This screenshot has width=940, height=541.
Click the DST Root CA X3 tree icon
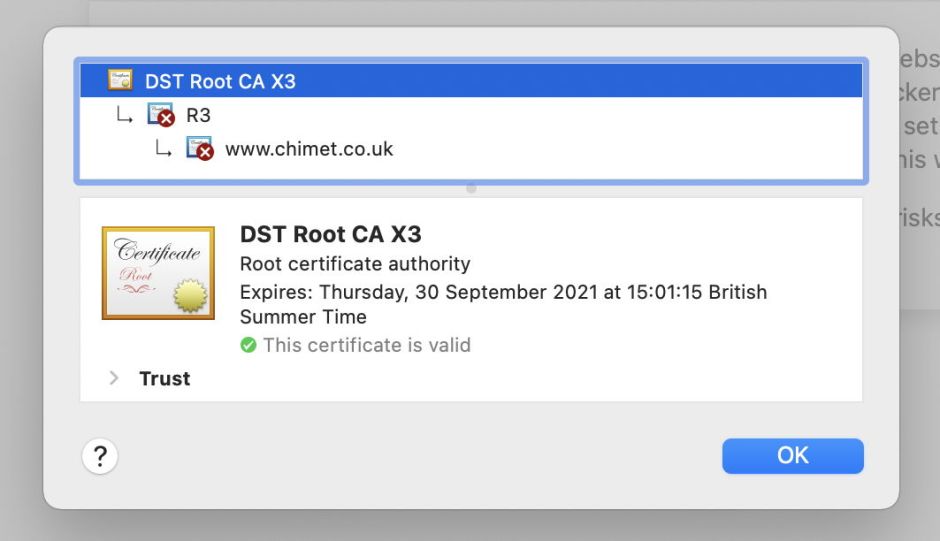pos(120,80)
